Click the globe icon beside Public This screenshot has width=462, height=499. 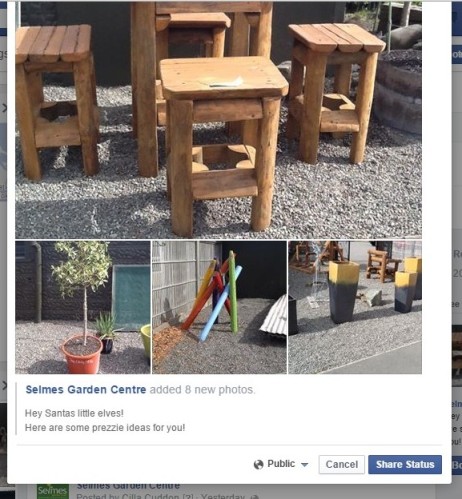(x=258, y=464)
